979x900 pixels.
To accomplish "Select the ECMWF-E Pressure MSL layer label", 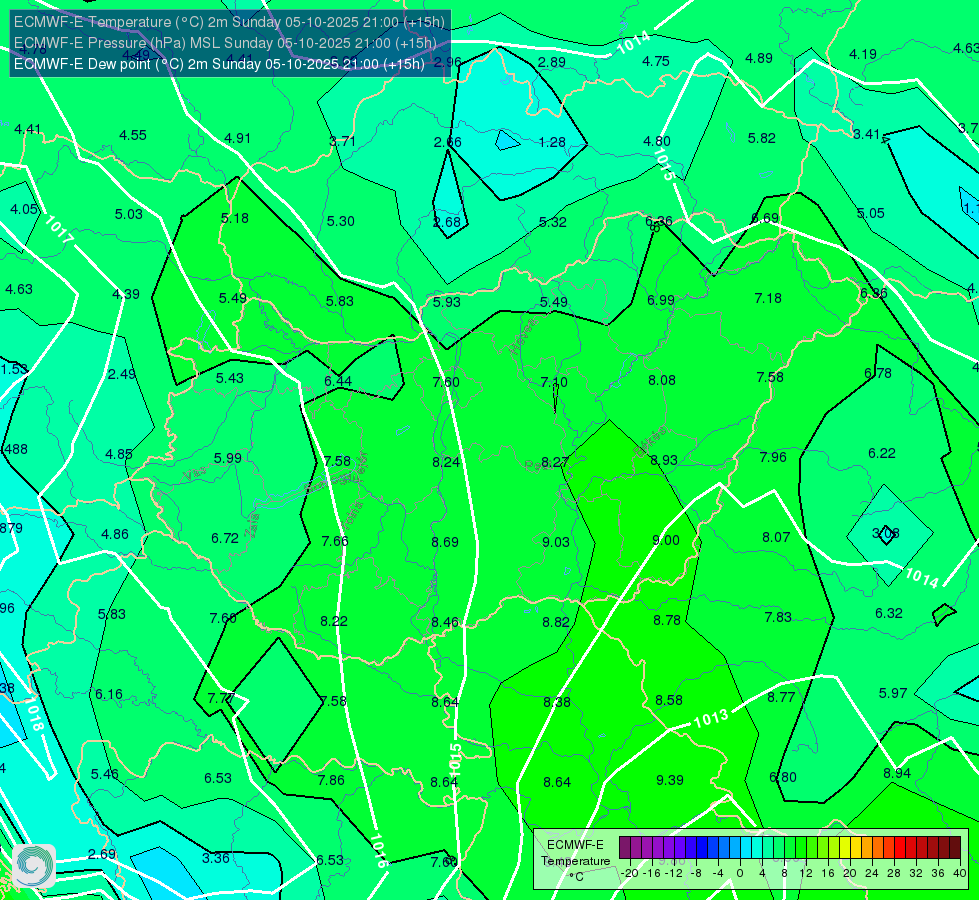I will click(225, 43).
